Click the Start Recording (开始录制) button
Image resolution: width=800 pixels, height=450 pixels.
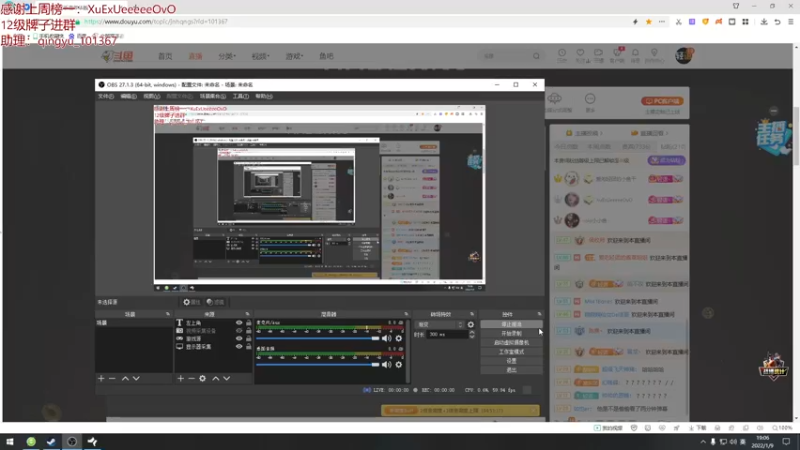point(511,333)
